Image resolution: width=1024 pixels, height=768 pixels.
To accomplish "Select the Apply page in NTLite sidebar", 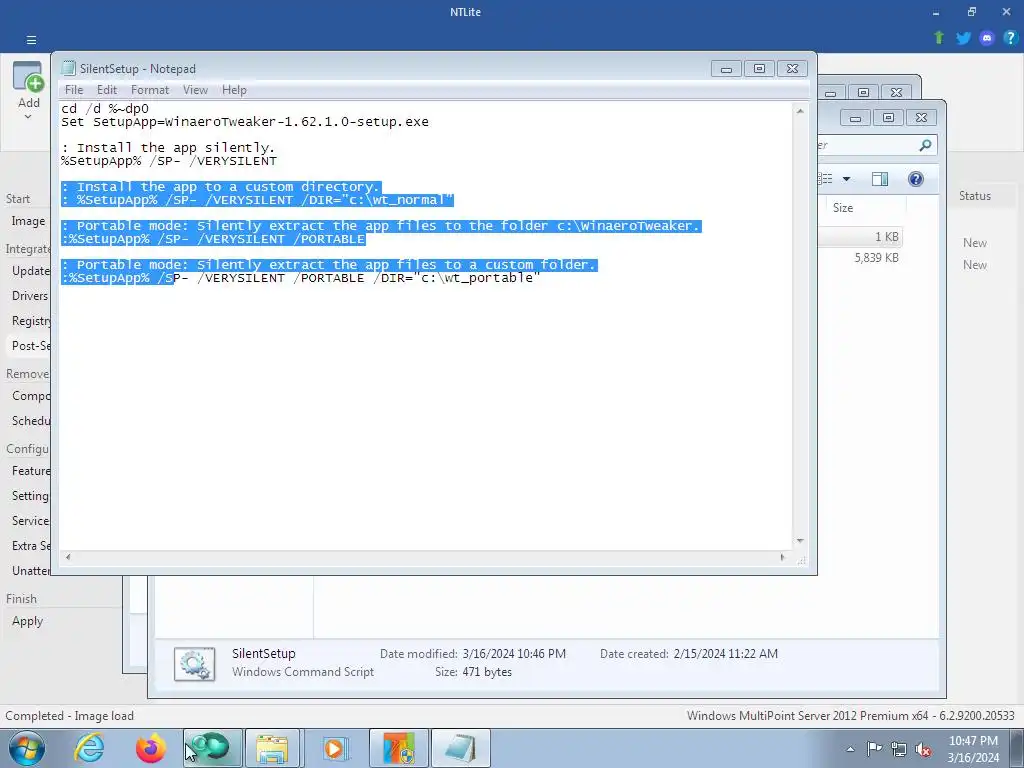I will click(x=27, y=621).
